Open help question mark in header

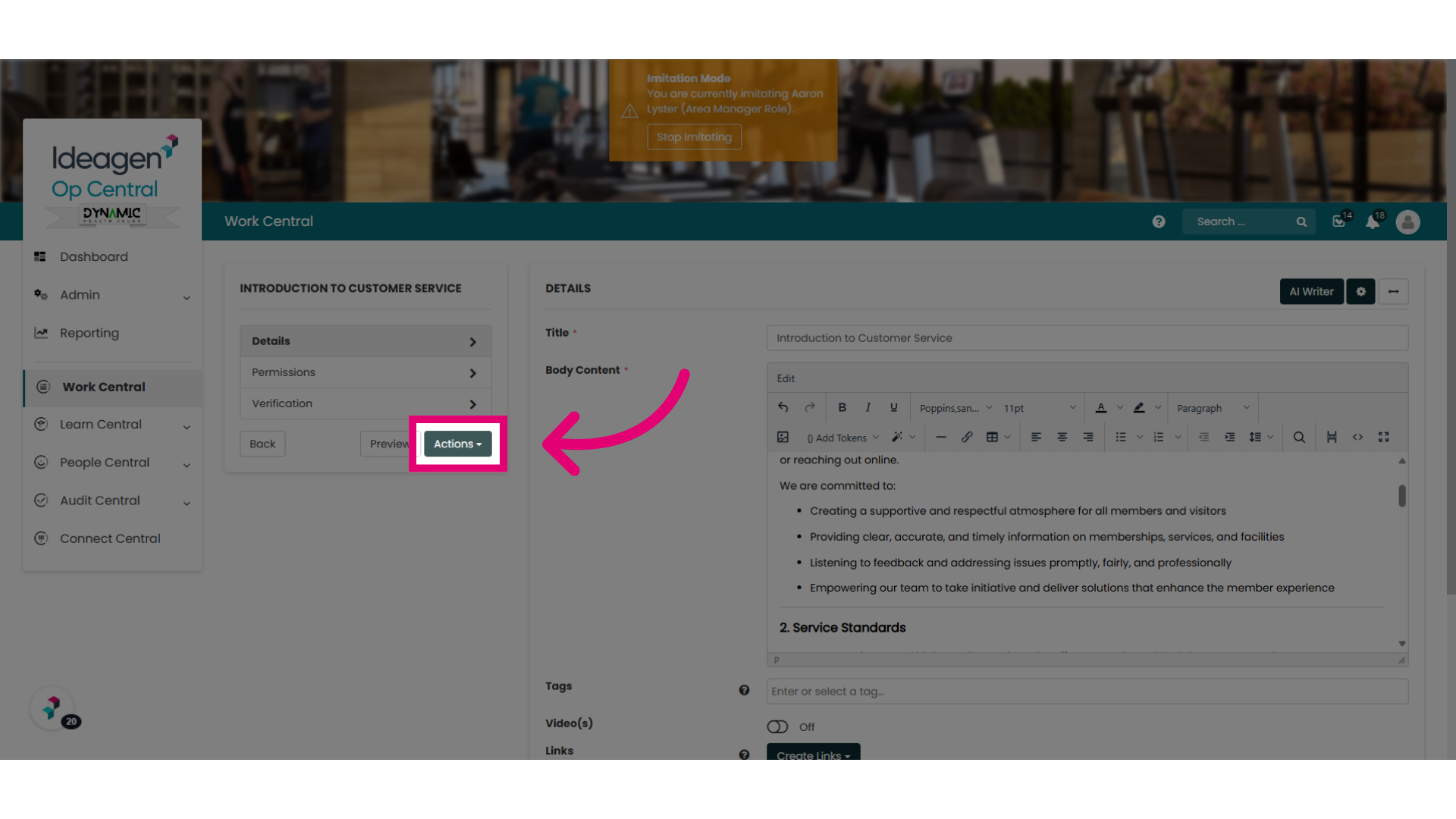coord(1158,221)
